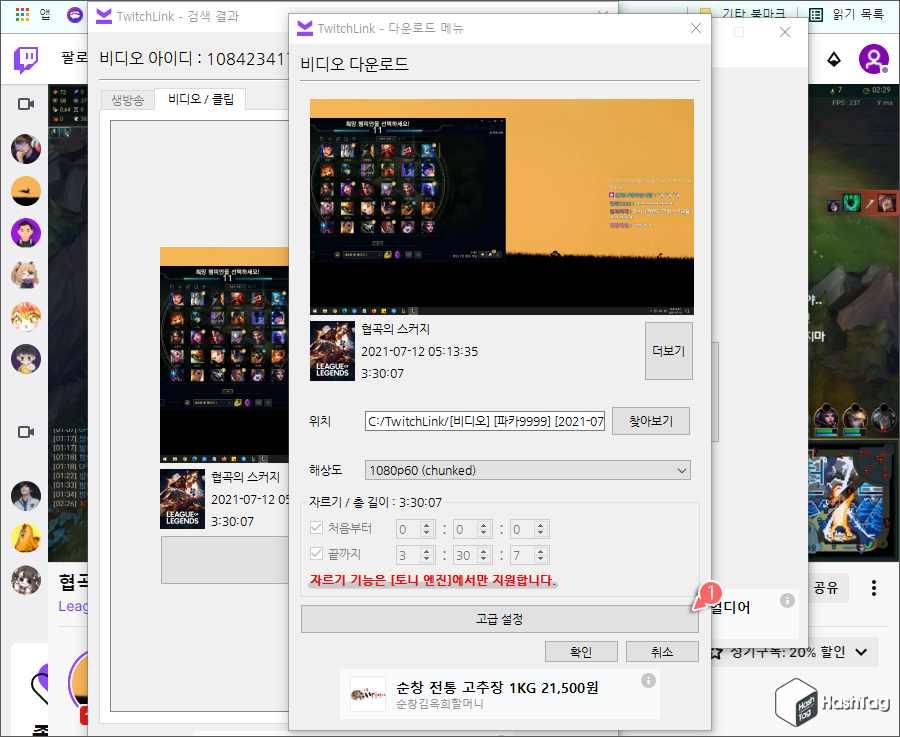Click the lower camera icon in sidebar
This screenshot has width=900, height=737.
[x=26, y=432]
